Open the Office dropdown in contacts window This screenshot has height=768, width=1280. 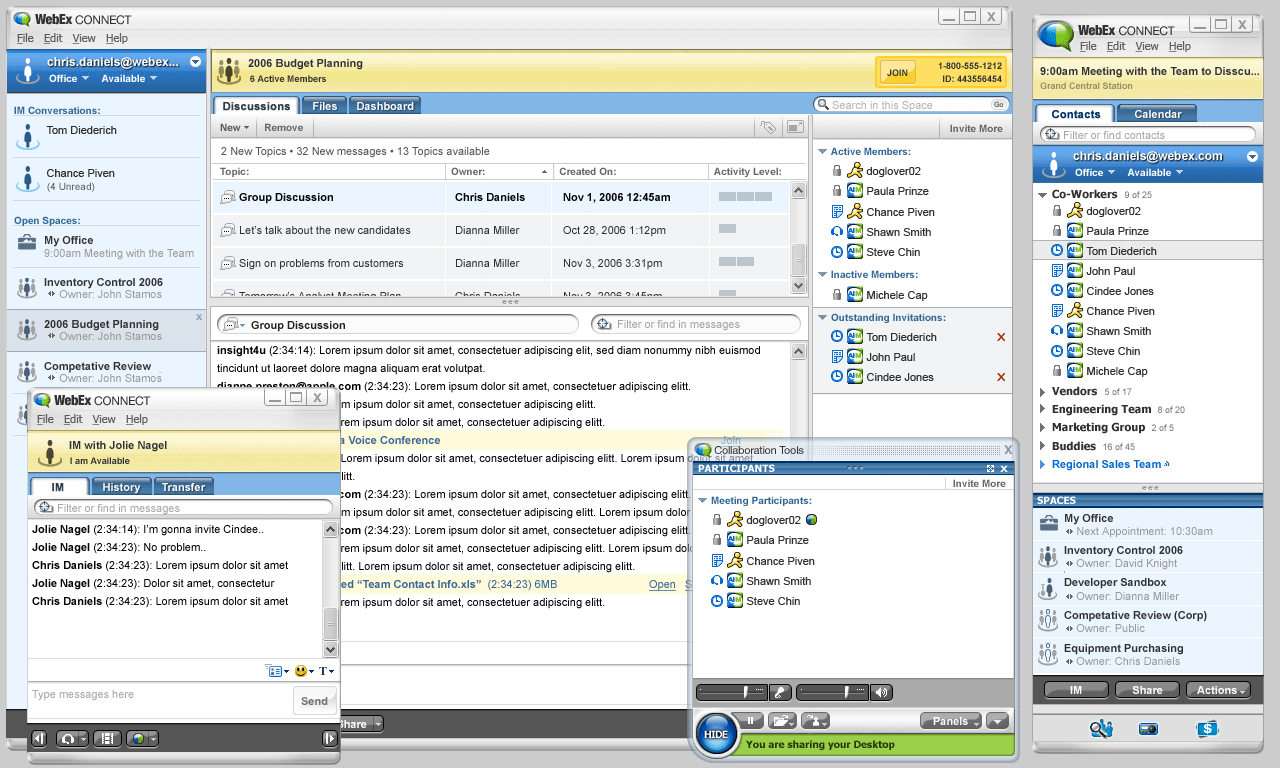click(x=1094, y=172)
